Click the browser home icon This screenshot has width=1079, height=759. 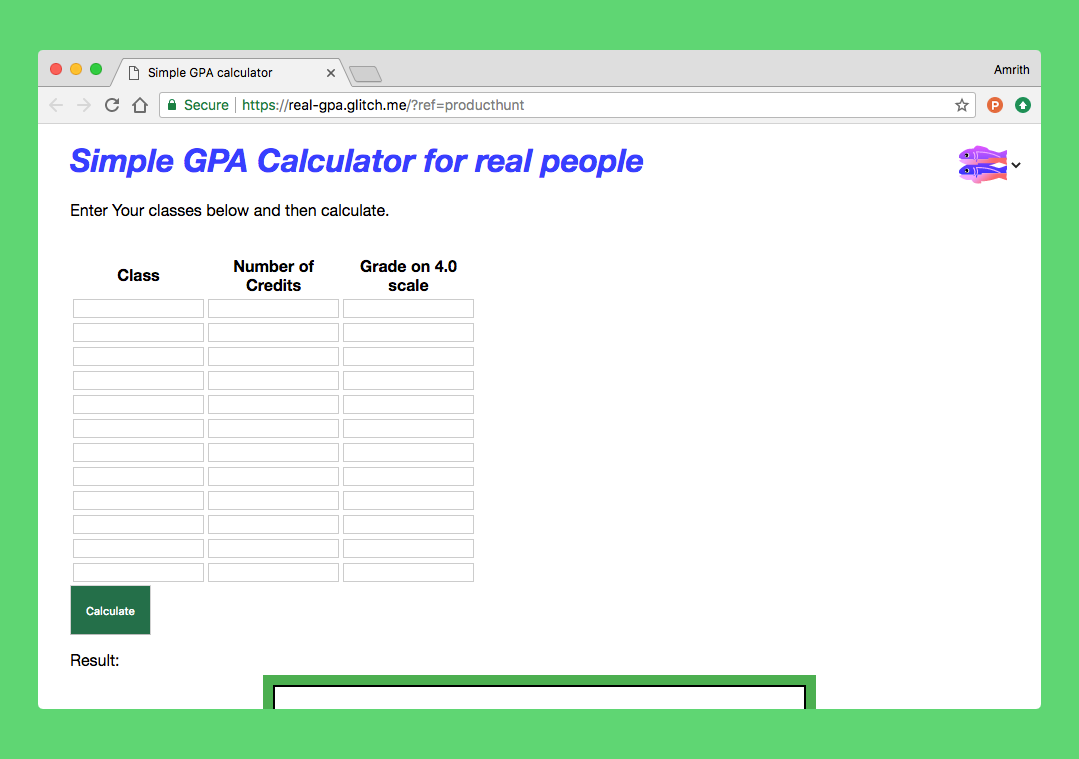point(139,104)
